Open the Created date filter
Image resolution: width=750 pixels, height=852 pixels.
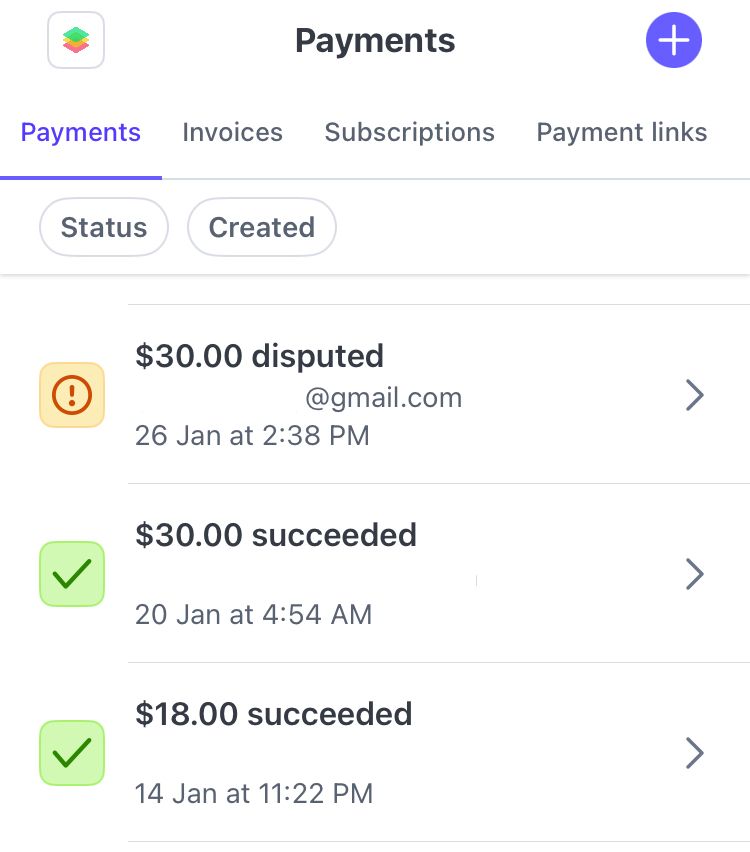click(262, 228)
